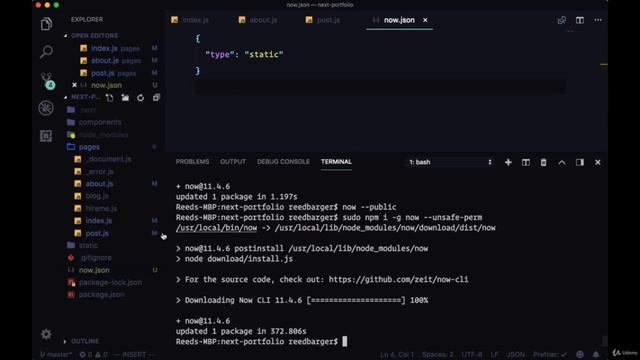
Task: Click the master branch indicator
Action: [x=56, y=355]
